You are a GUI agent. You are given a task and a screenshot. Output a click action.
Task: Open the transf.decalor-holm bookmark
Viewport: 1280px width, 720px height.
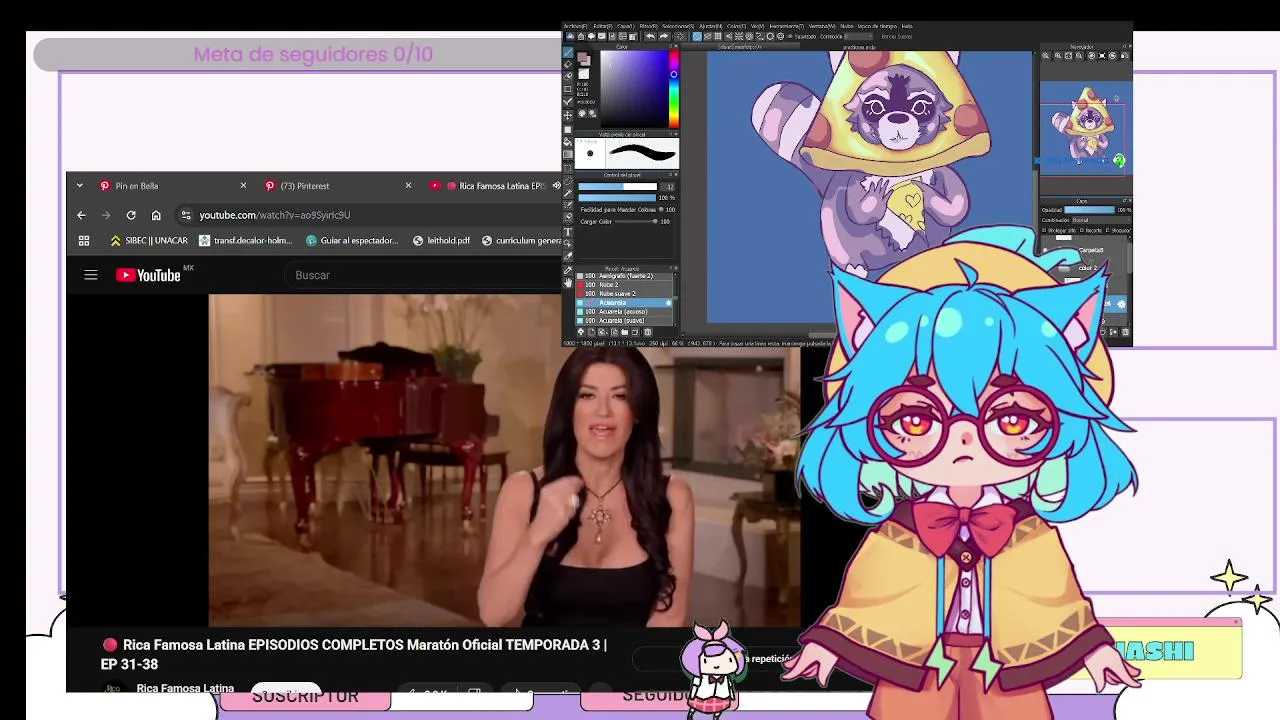tap(245, 241)
